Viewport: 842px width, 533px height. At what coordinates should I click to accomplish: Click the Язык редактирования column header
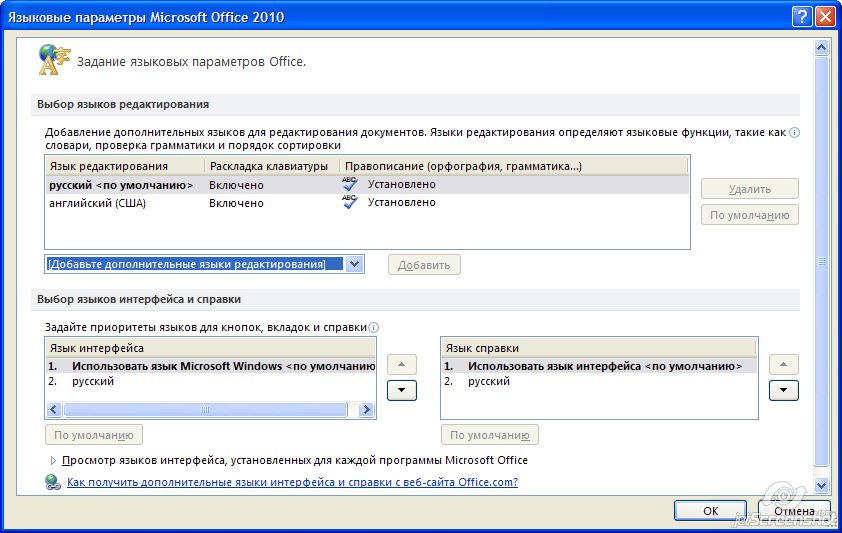point(125,166)
